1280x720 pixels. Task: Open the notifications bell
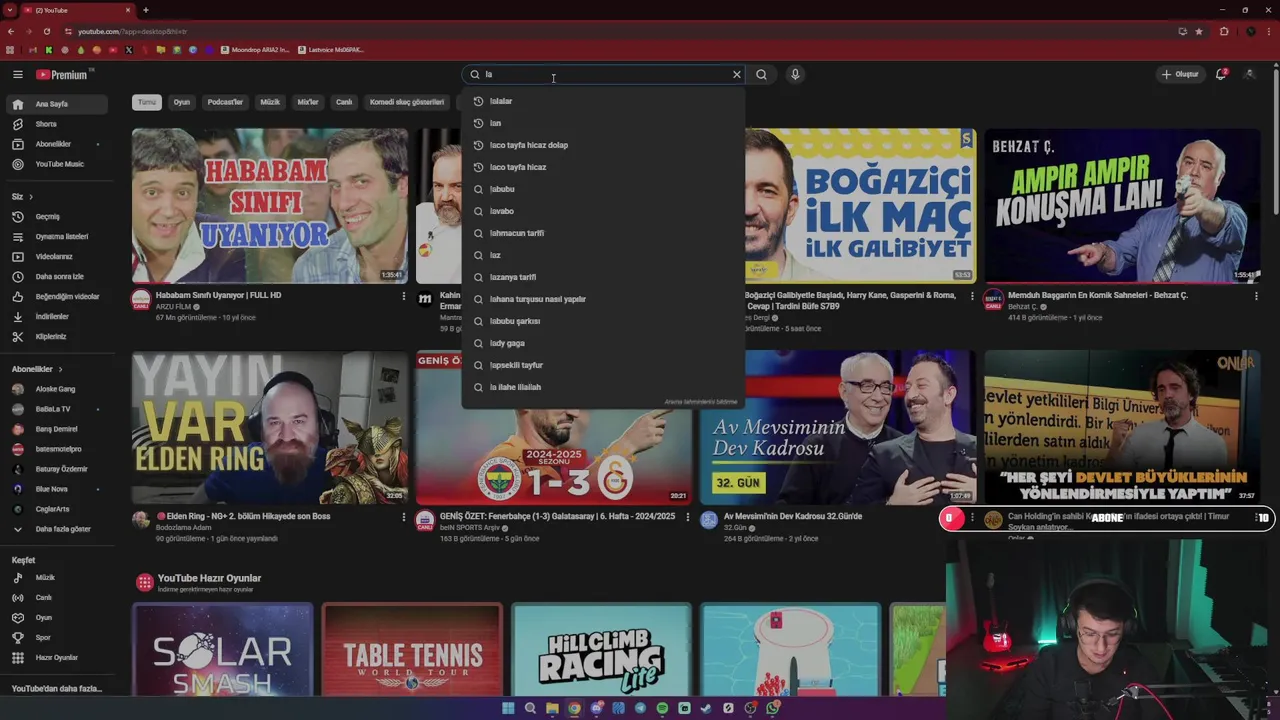tap(1221, 74)
